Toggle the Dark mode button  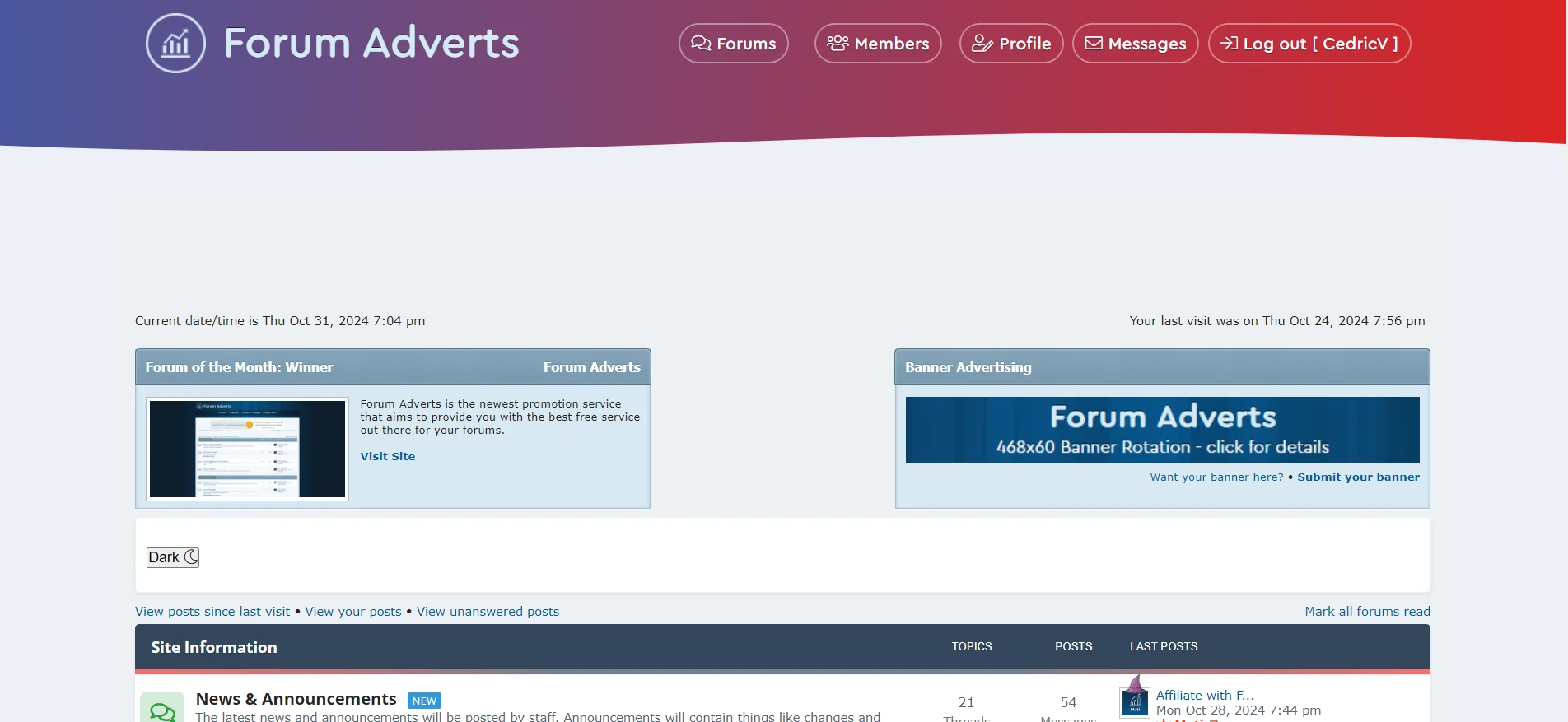[173, 557]
